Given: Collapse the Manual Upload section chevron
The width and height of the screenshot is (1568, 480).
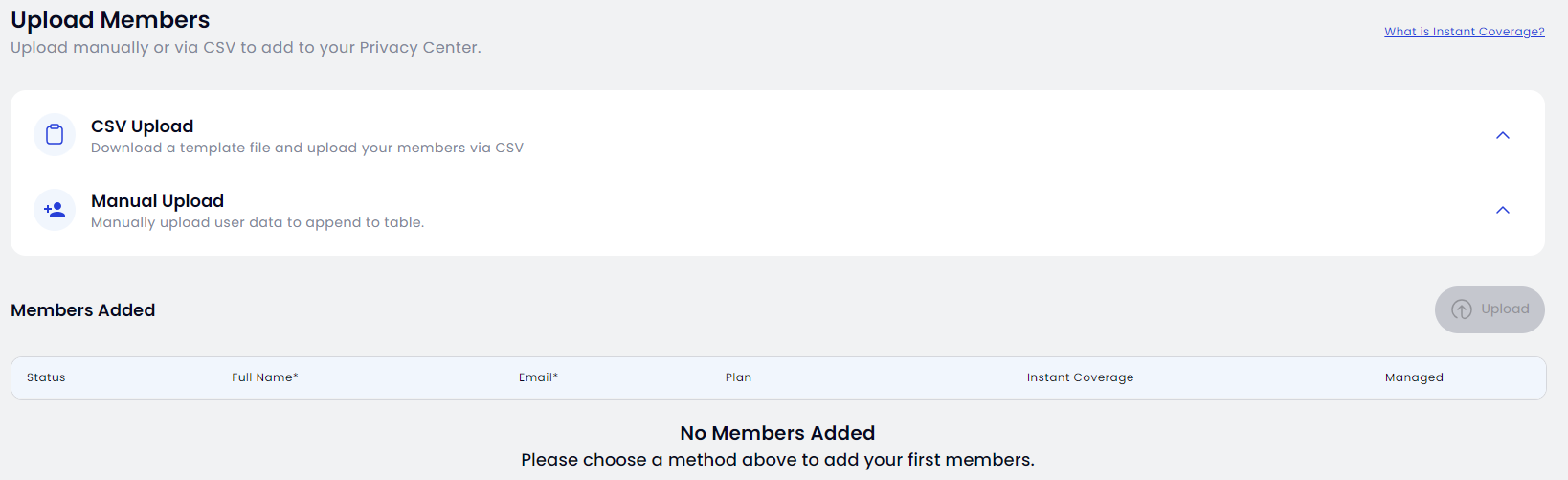Looking at the screenshot, I should click(x=1503, y=210).
